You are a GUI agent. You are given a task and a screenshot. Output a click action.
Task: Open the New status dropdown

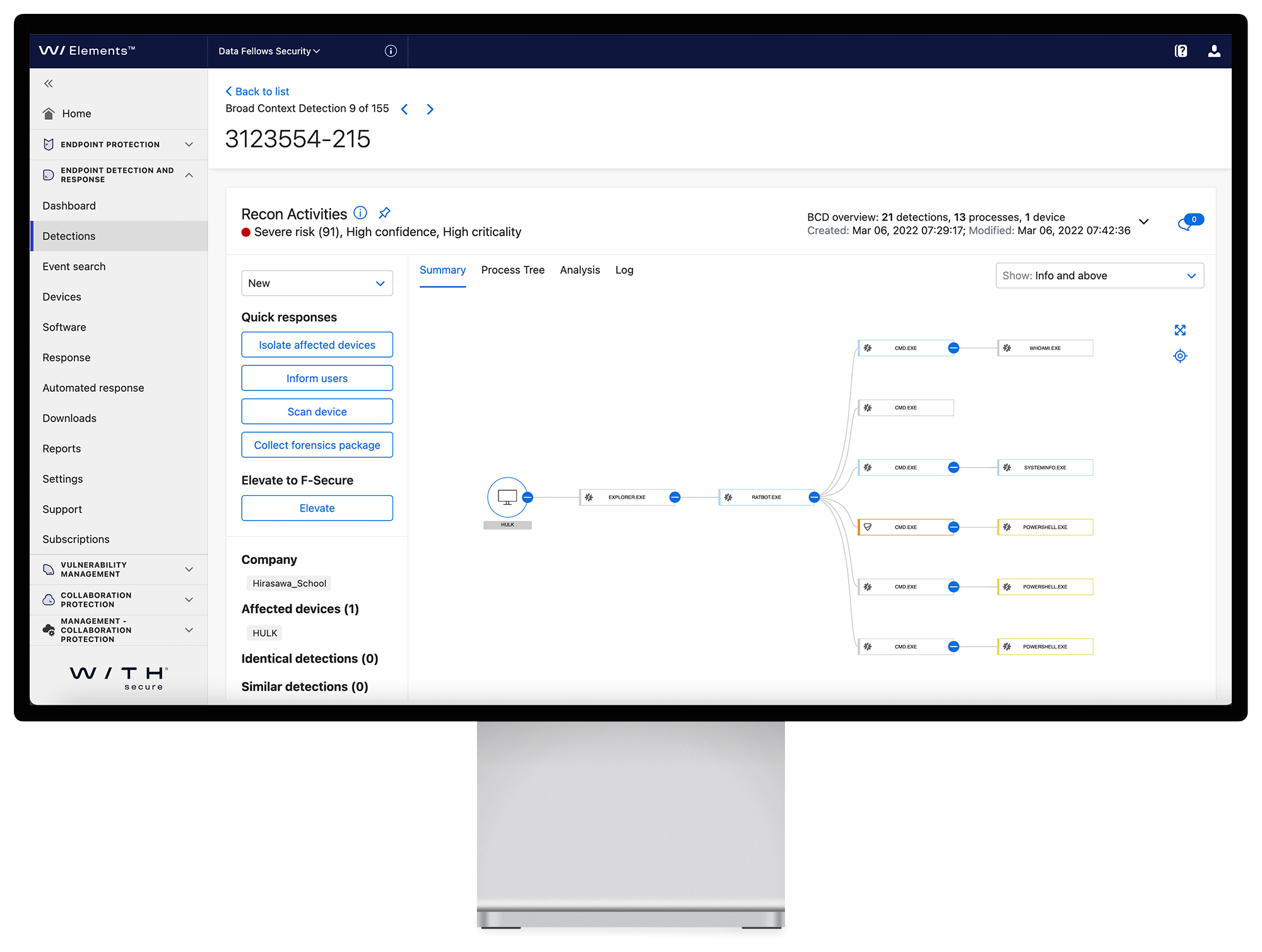point(317,283)
